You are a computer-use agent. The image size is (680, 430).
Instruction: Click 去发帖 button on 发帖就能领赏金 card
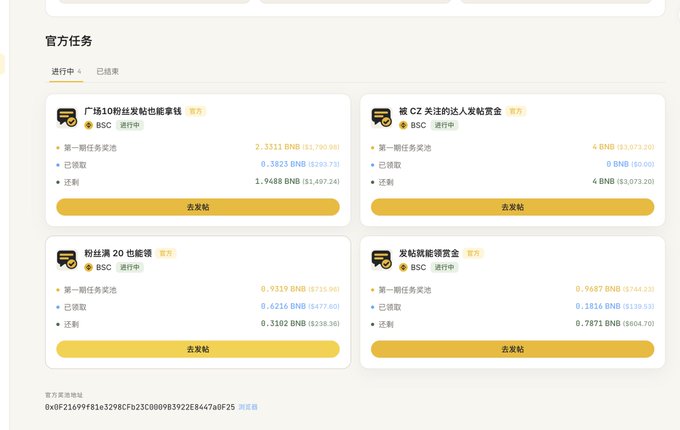(513, 349)
